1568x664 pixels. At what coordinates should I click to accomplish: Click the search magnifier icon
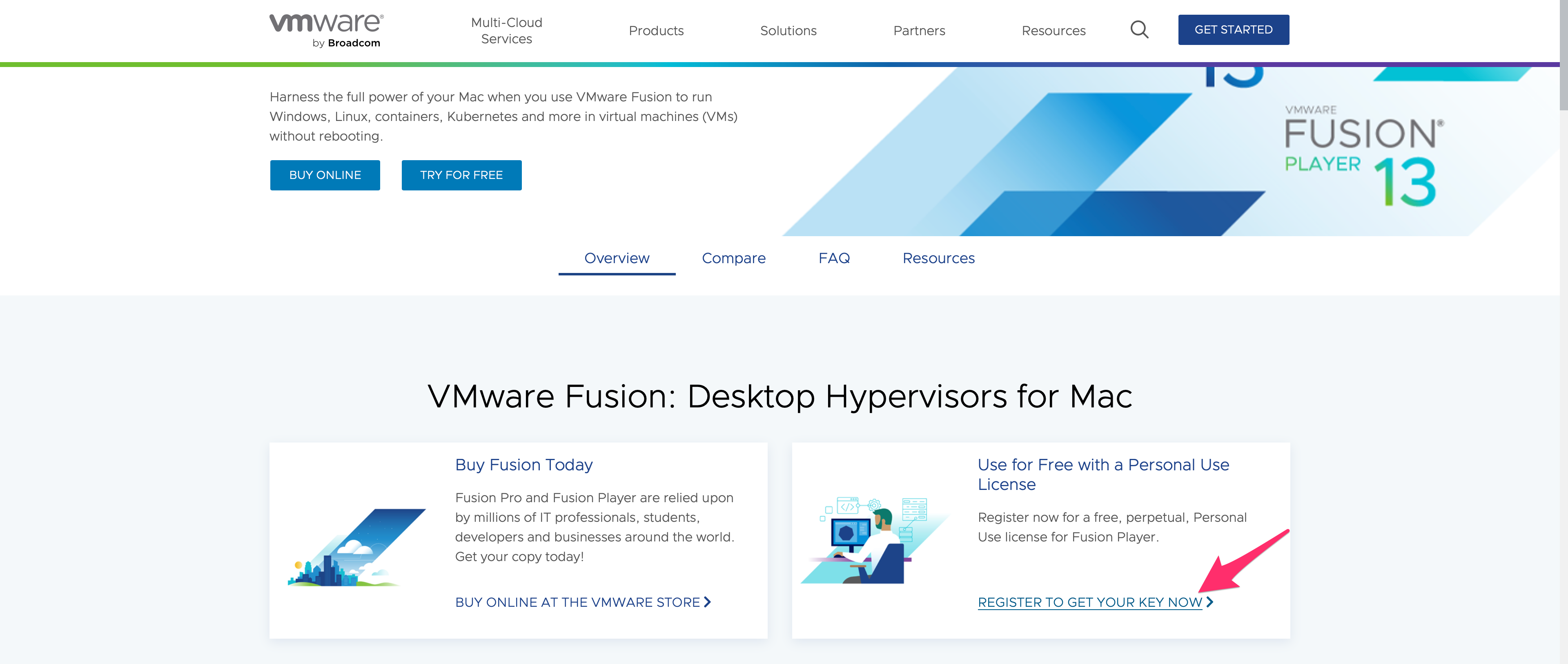[x=1139, y=30]
